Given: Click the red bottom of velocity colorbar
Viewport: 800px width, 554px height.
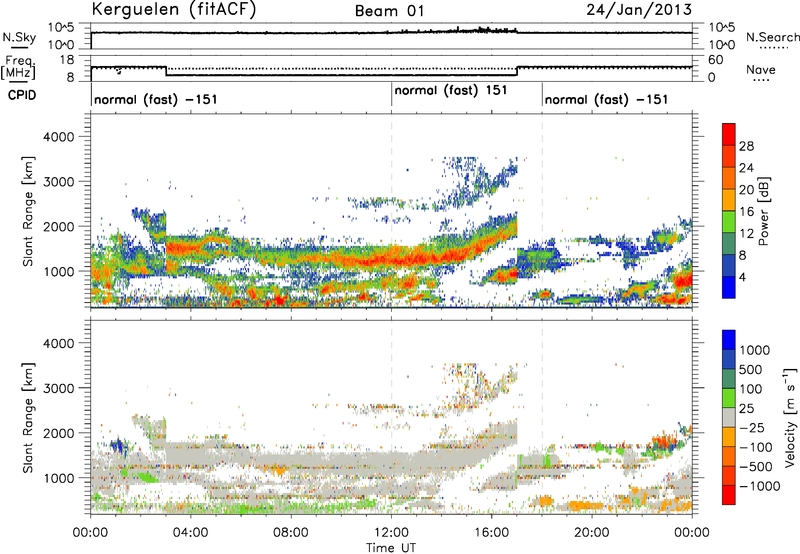Looking at the screenshot, I should (729, 495).
